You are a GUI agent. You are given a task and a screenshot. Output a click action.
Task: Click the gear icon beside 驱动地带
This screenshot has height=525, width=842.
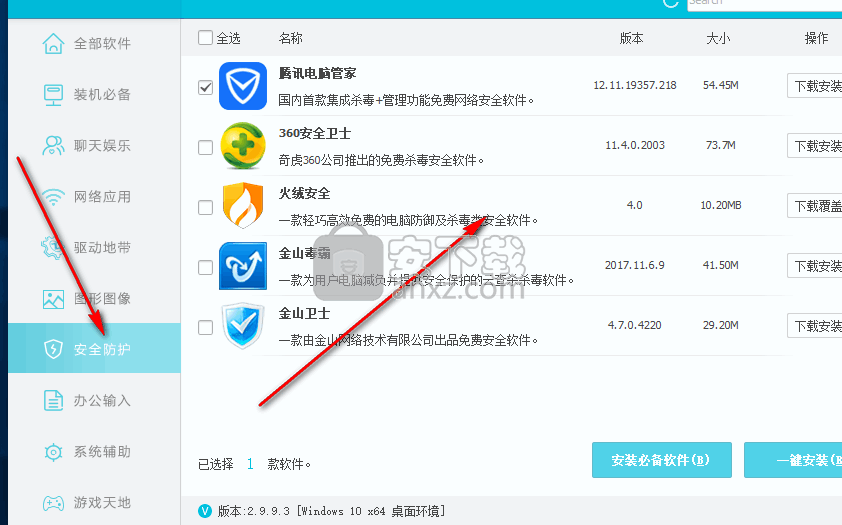[x=53, y=247]
